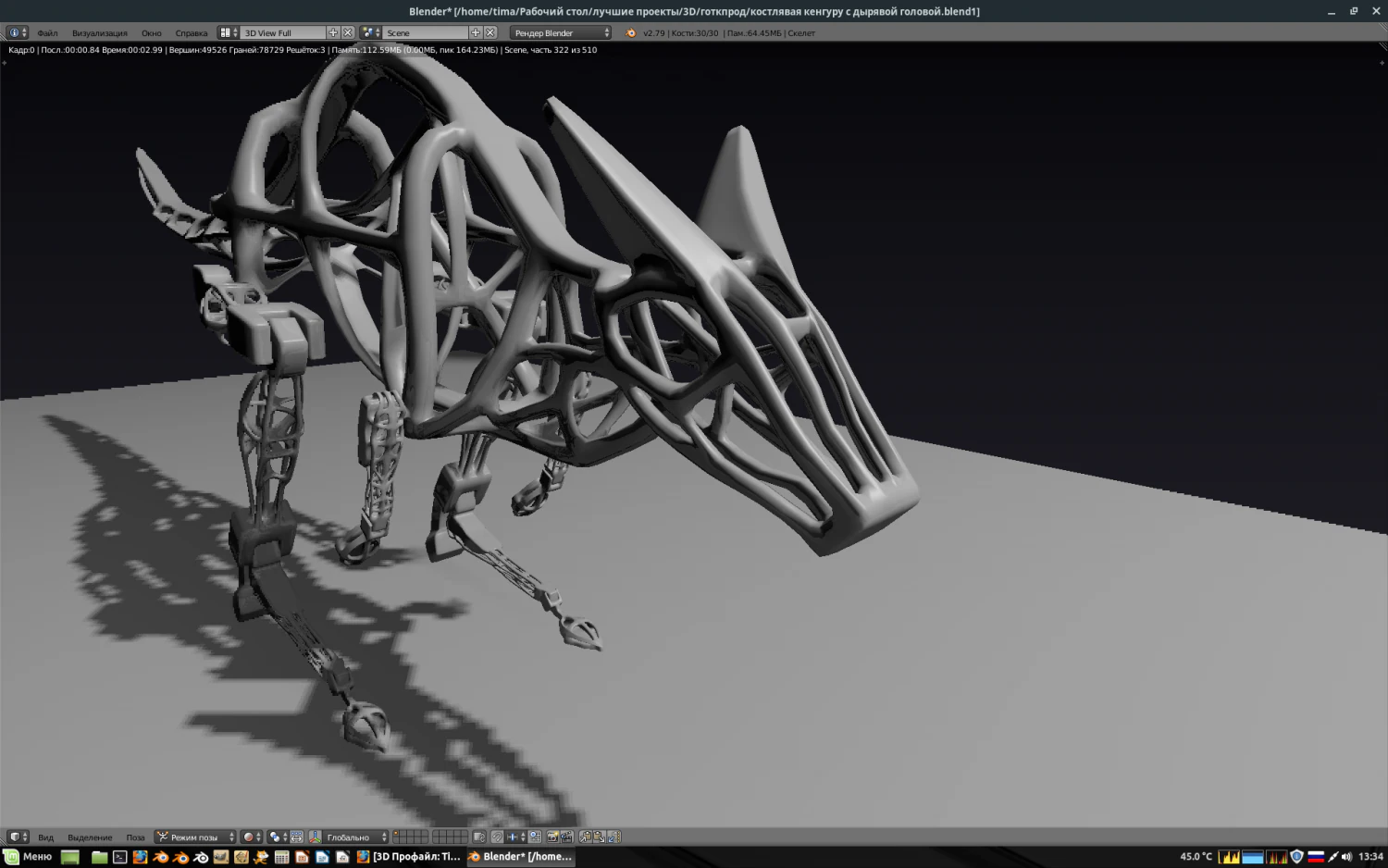Click the paste pose icon
Viewport: 1388px width, 868px height.
pyautogui.click(x=598, y=837)
